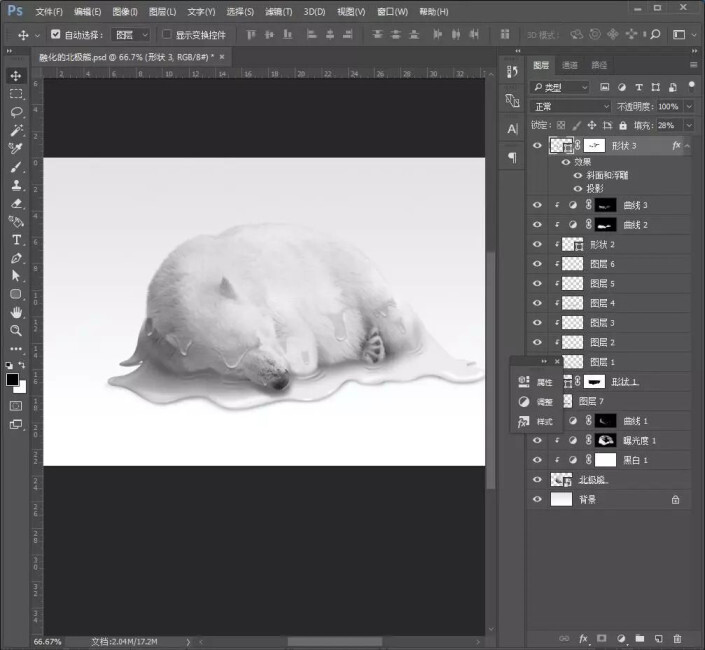The width and height of the screenshot is (705, 650).
Task: Click the create new layer icon
Action: point(658,637)
